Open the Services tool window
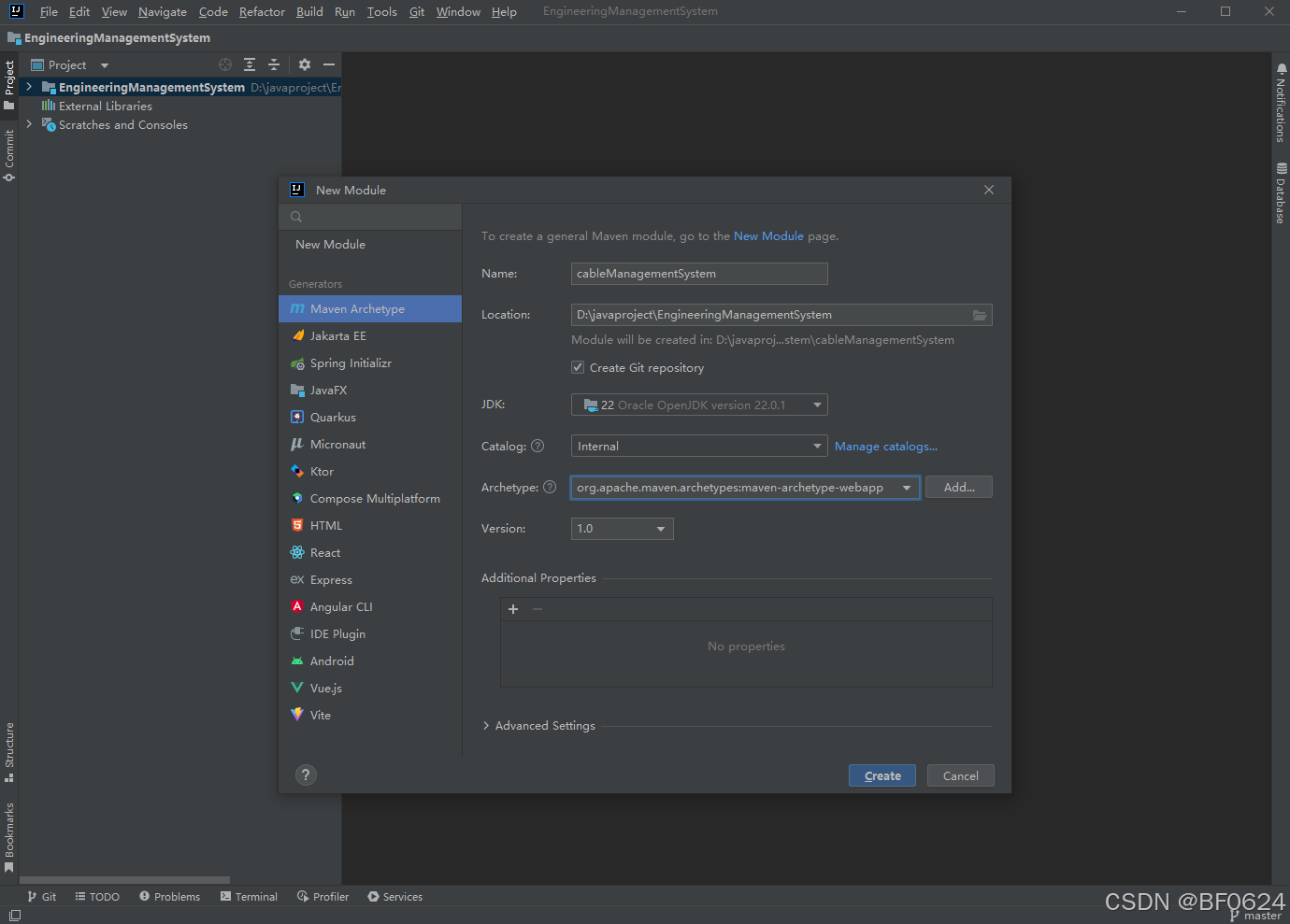1290x924 pixels. pyautogui.click(x=395, y=896)
